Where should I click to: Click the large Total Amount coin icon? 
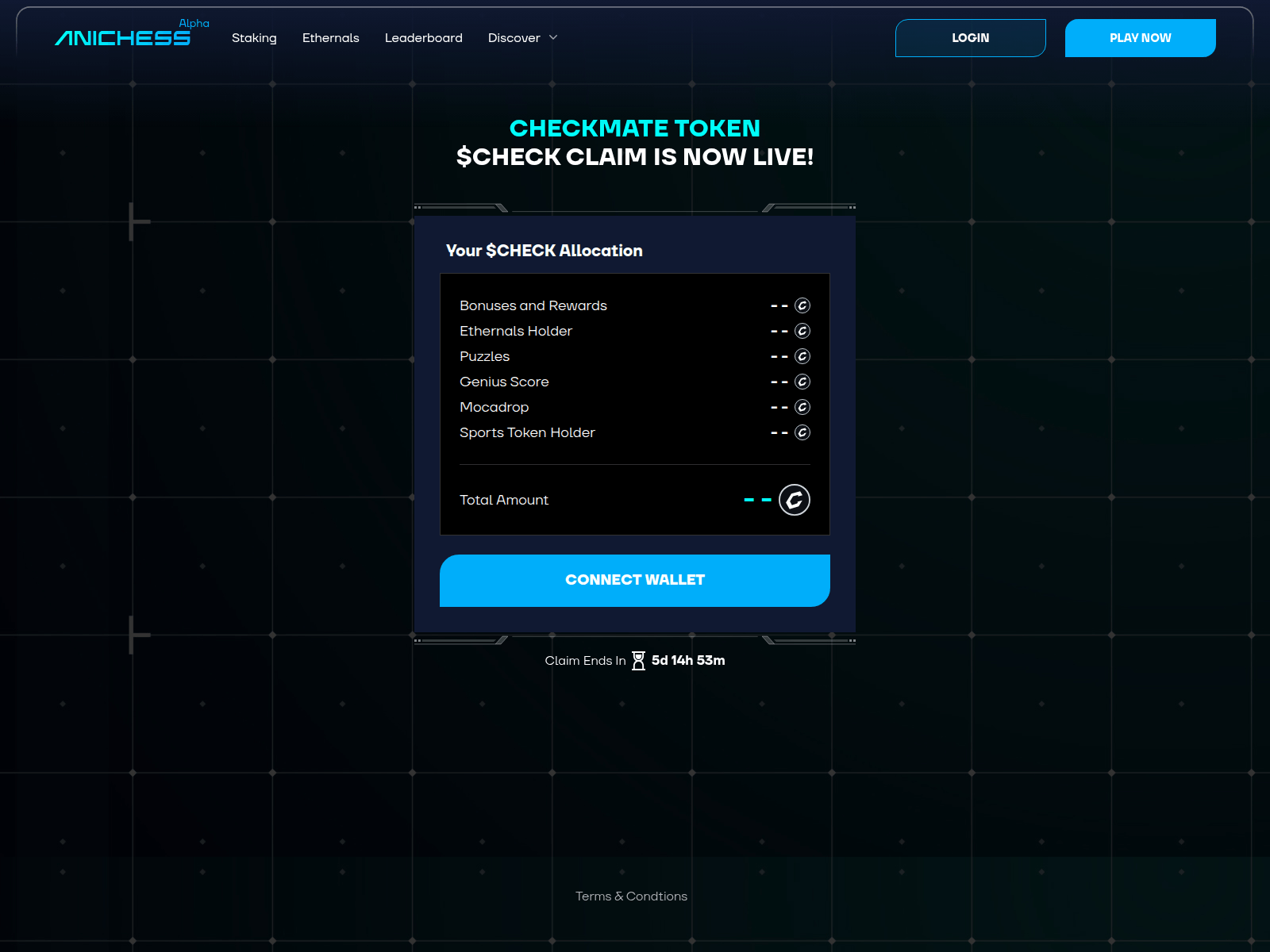point(795,500)
